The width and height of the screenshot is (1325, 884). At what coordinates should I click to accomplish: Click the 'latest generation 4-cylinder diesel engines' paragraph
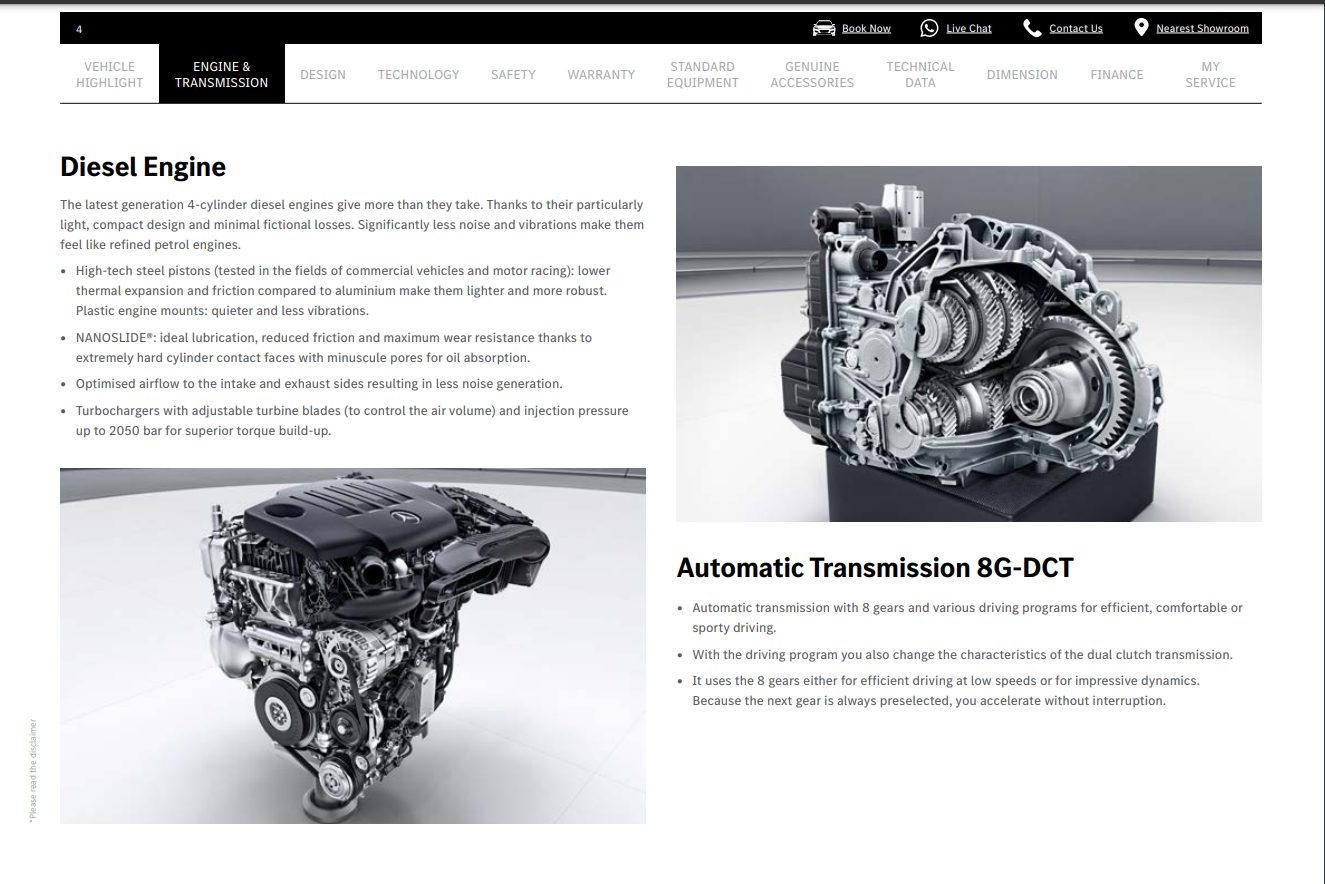(352, 224)
